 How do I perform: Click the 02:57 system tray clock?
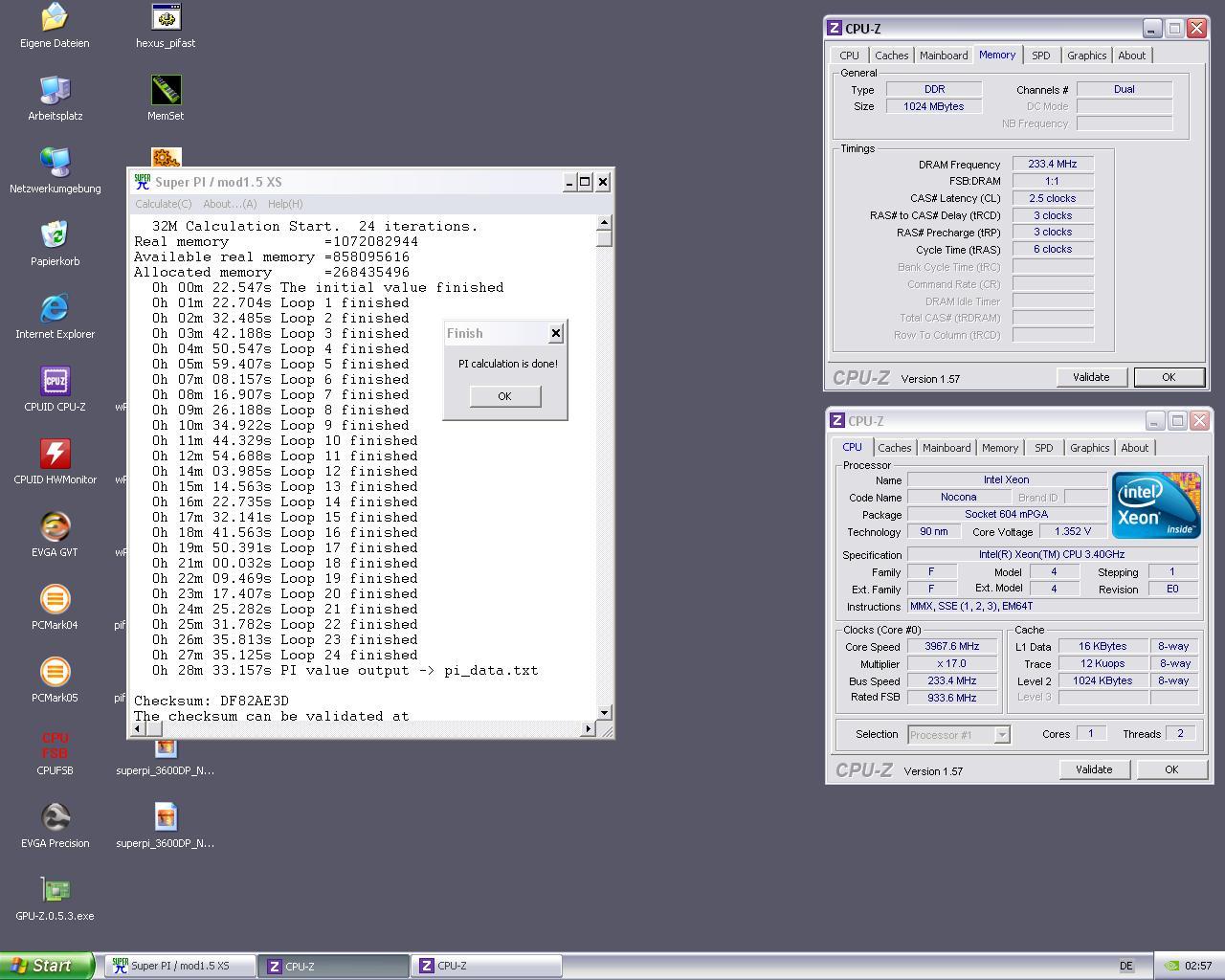coord(1198,966)
